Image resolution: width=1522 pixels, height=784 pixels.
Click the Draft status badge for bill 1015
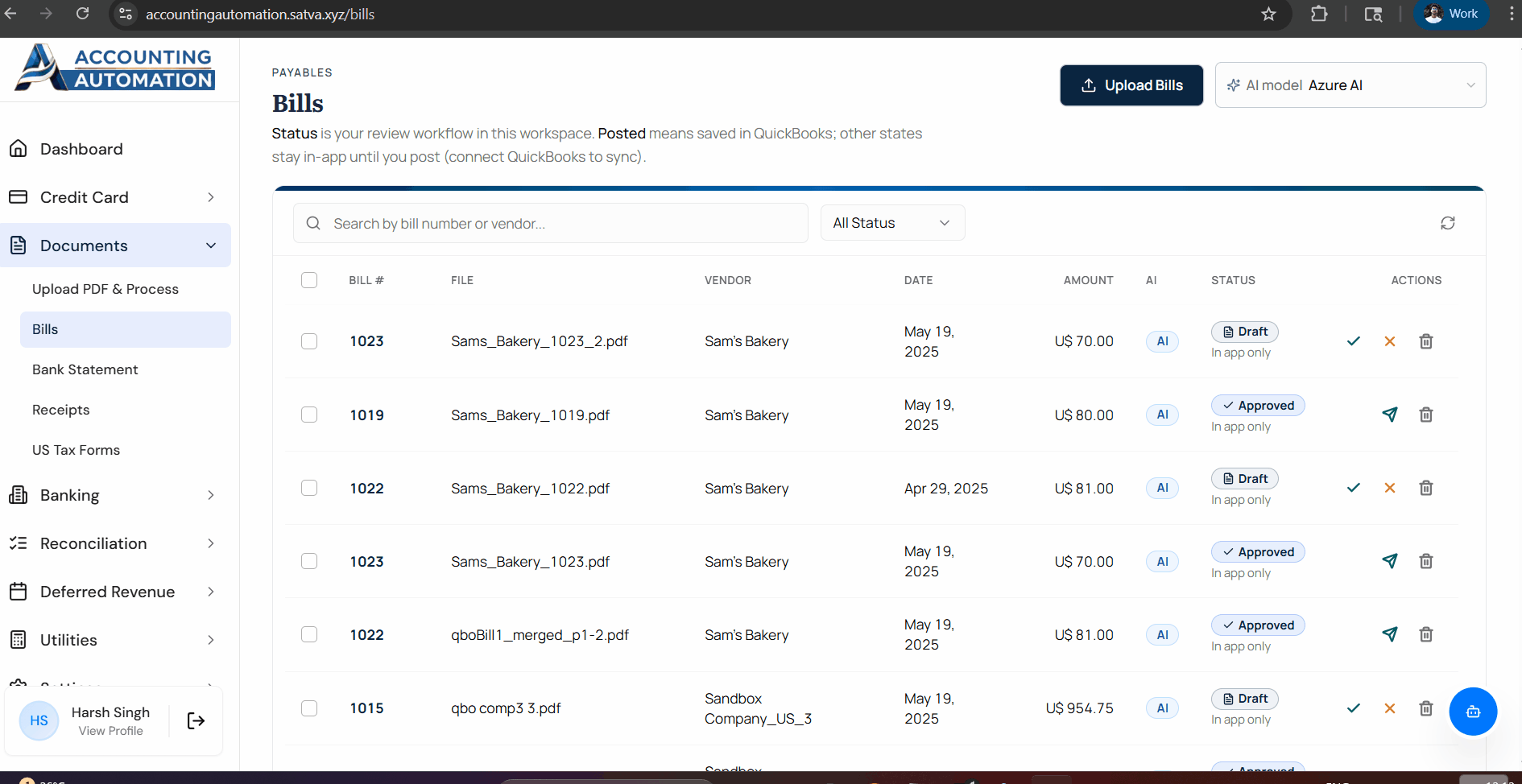1244,699
